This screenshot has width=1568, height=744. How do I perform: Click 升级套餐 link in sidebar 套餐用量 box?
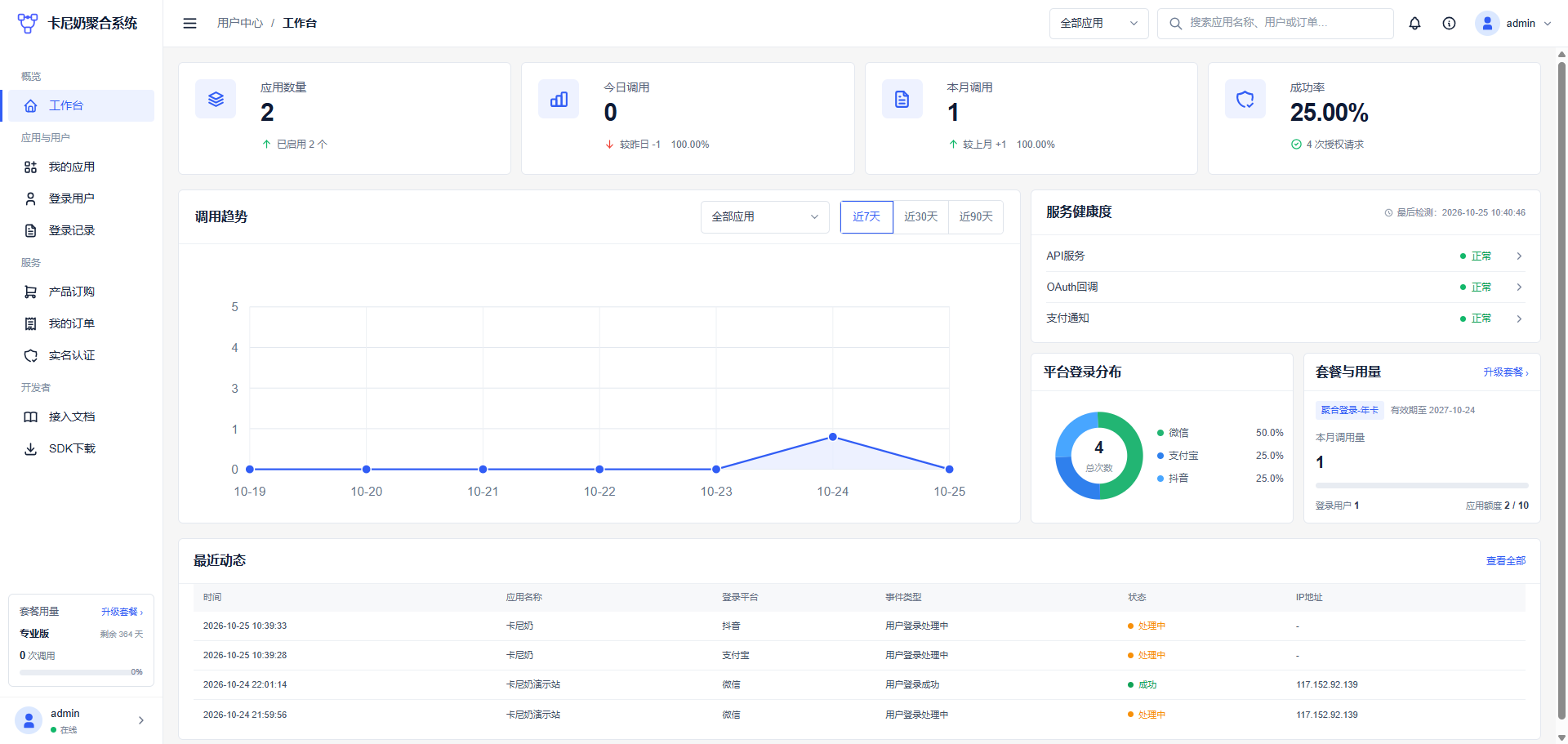coord(122,612)
